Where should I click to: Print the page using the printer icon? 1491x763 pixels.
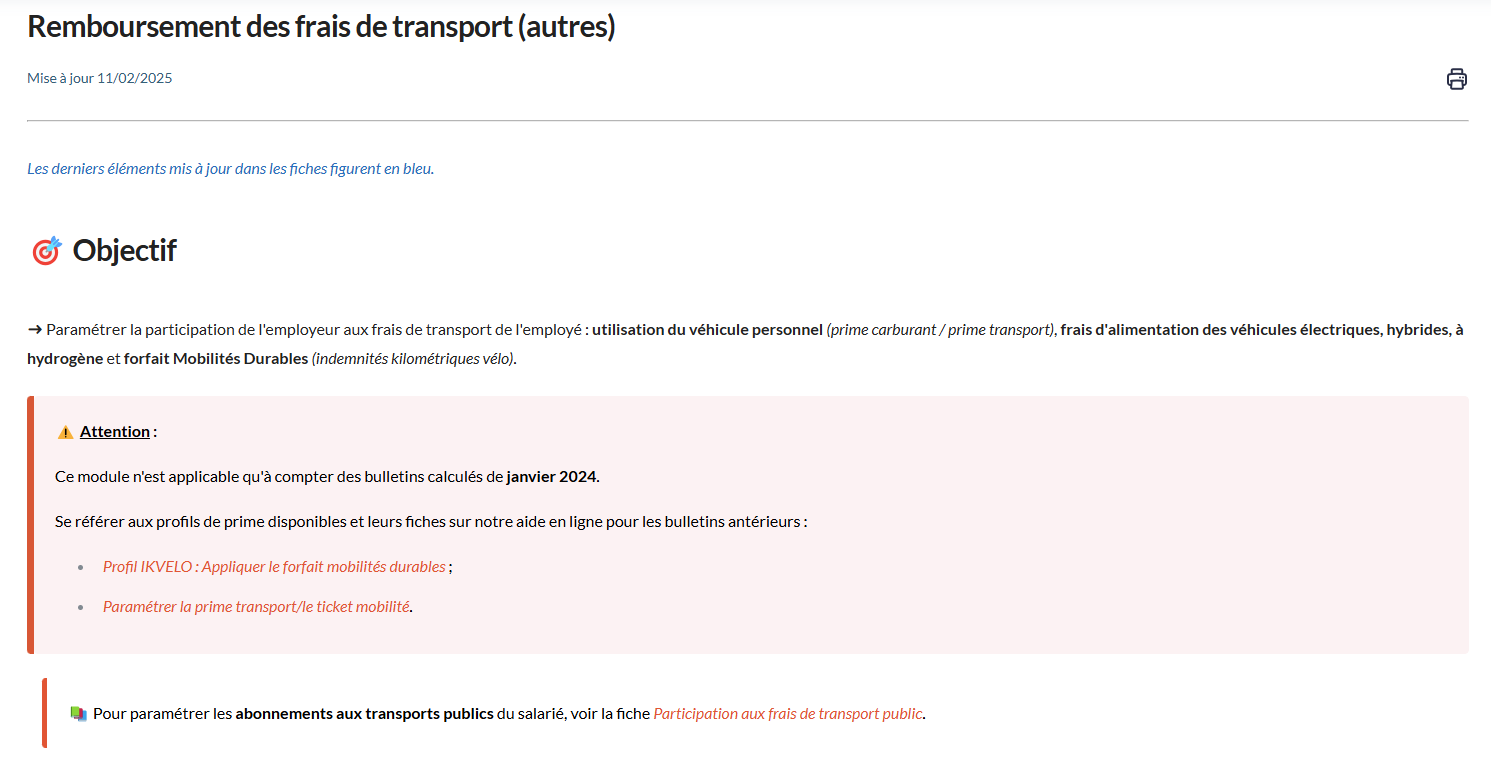point(1457,79)
